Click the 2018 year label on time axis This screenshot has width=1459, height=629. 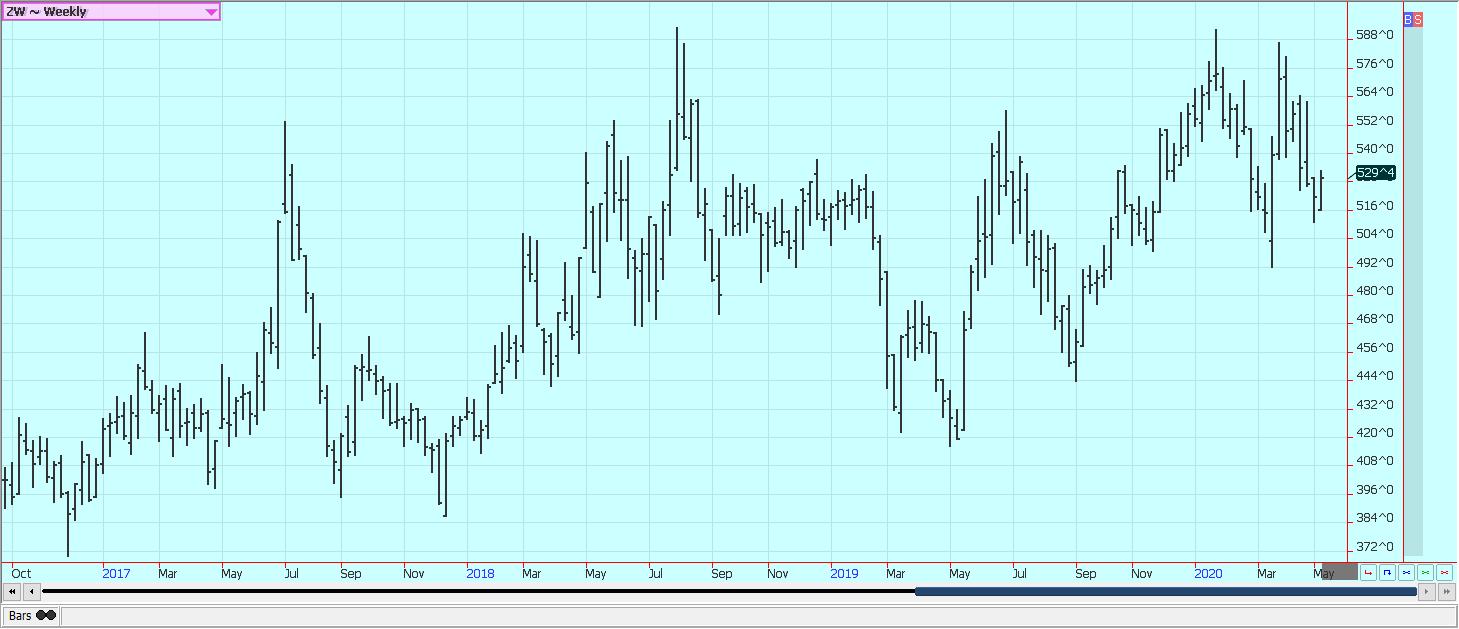[x=480, y=574]
